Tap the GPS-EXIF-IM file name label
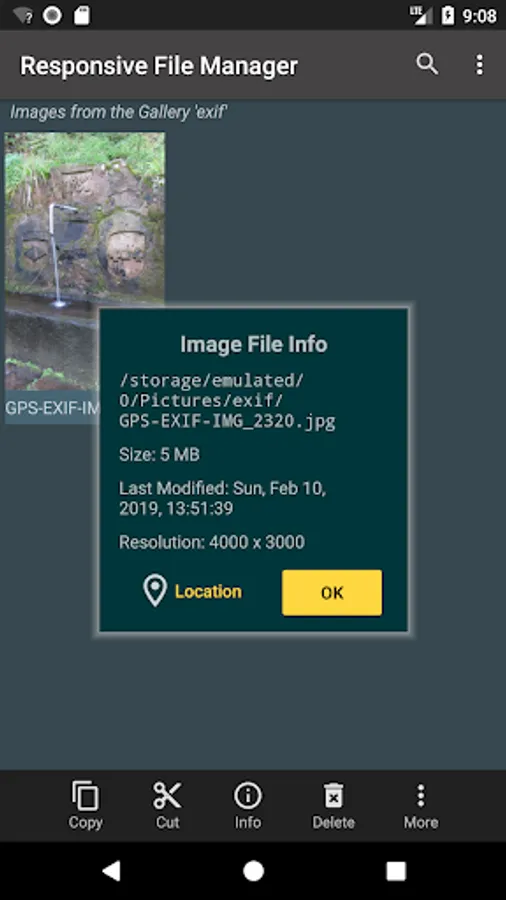This screenshot has width=506, height=900. (52, 408)
